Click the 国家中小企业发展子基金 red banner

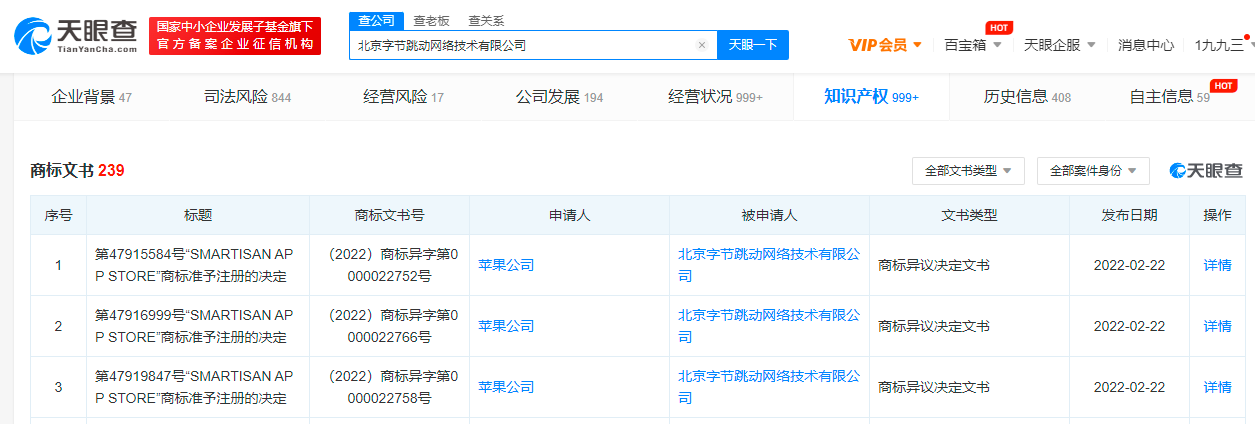click(235, 35)
